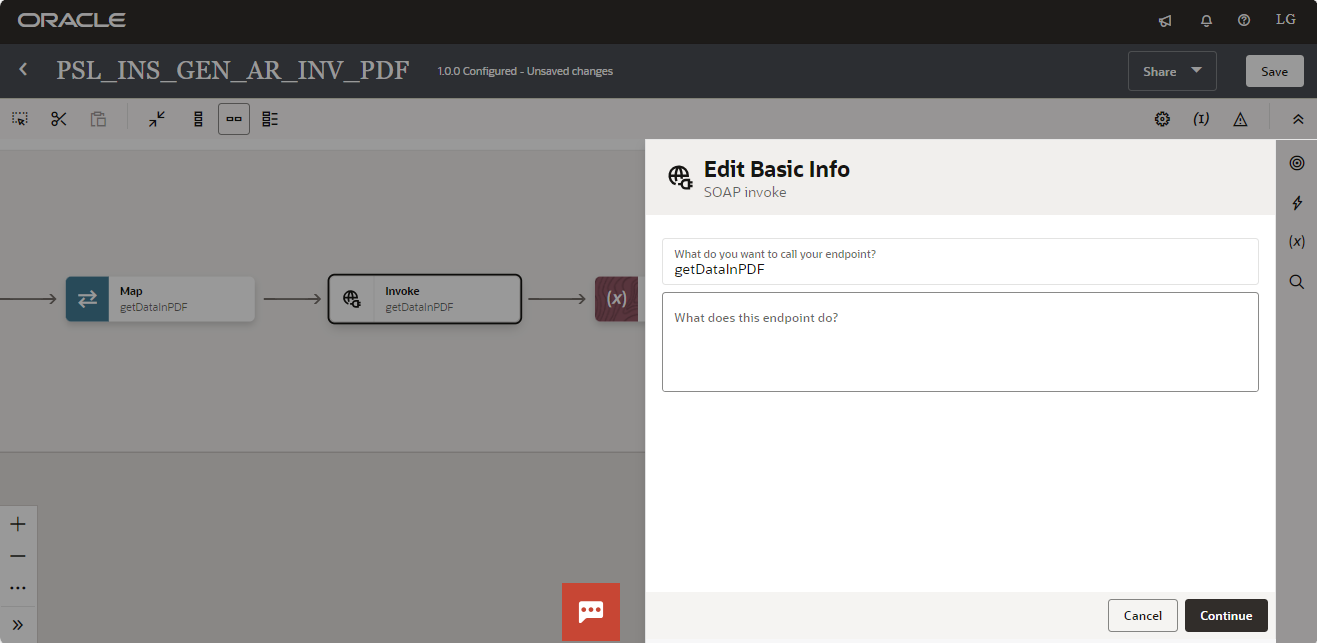Cancel the Edit Basic Info dialog
Screen dimensions: 1317x643
(x=1142, y=615)
